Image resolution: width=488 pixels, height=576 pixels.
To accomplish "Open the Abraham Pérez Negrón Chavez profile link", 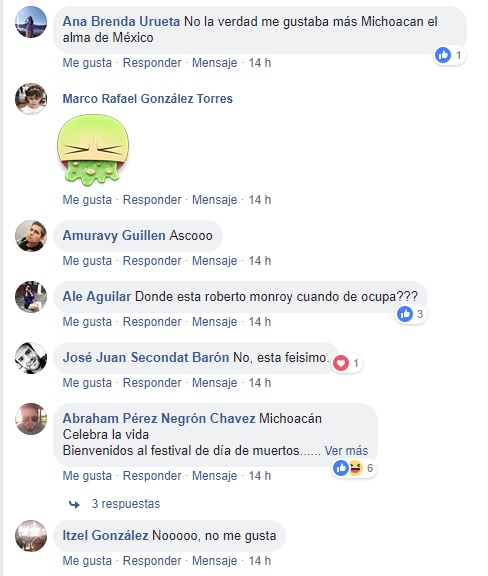I will tap(159, 418).
